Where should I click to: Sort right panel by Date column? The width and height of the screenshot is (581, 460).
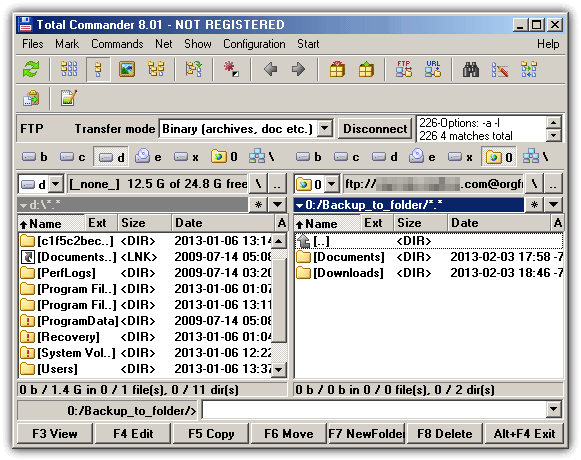tap(499, 223)
